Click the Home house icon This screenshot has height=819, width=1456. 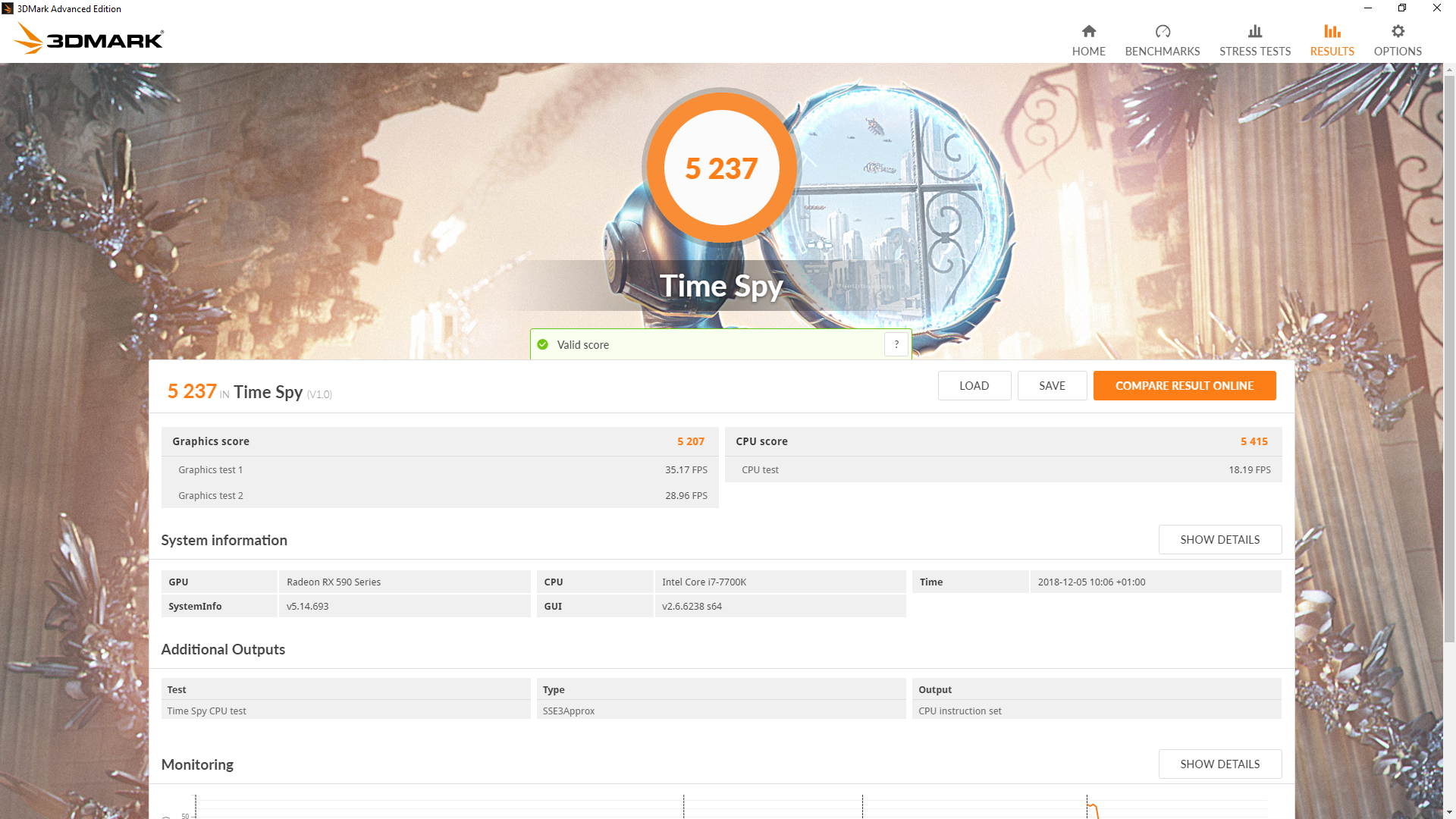click(1088, 31)
